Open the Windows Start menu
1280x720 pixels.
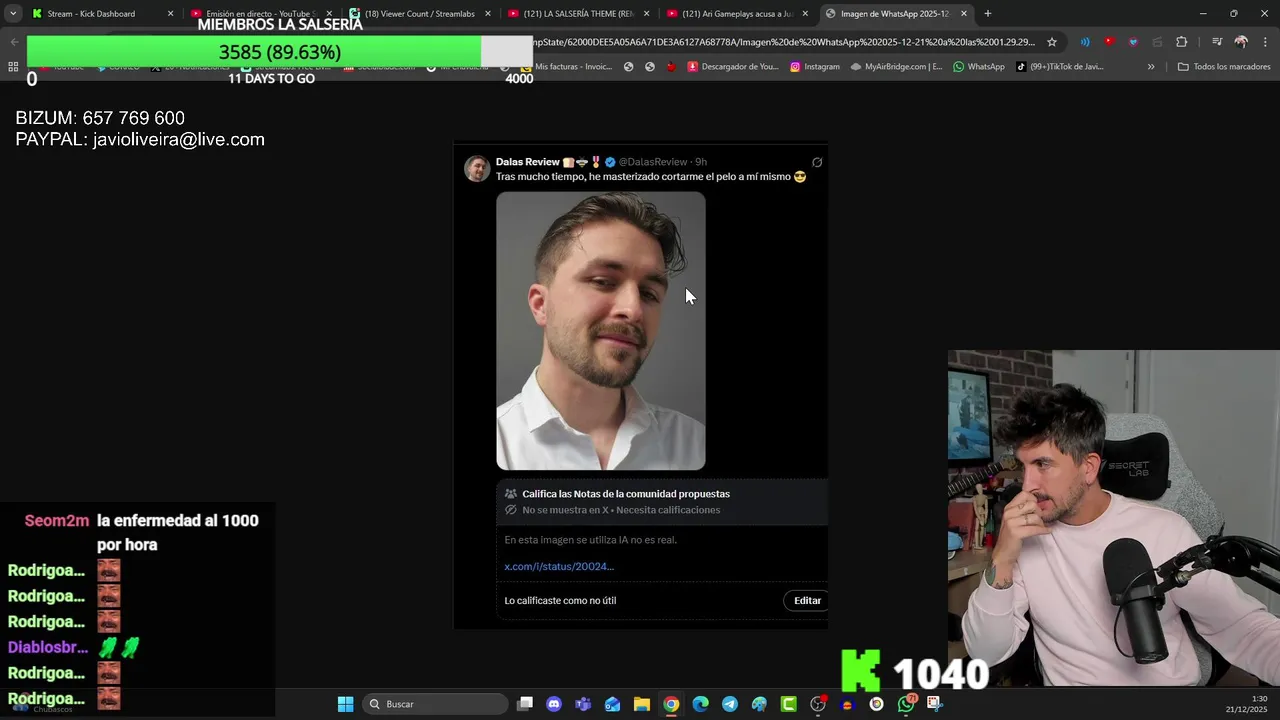click(x=345, y=704)
